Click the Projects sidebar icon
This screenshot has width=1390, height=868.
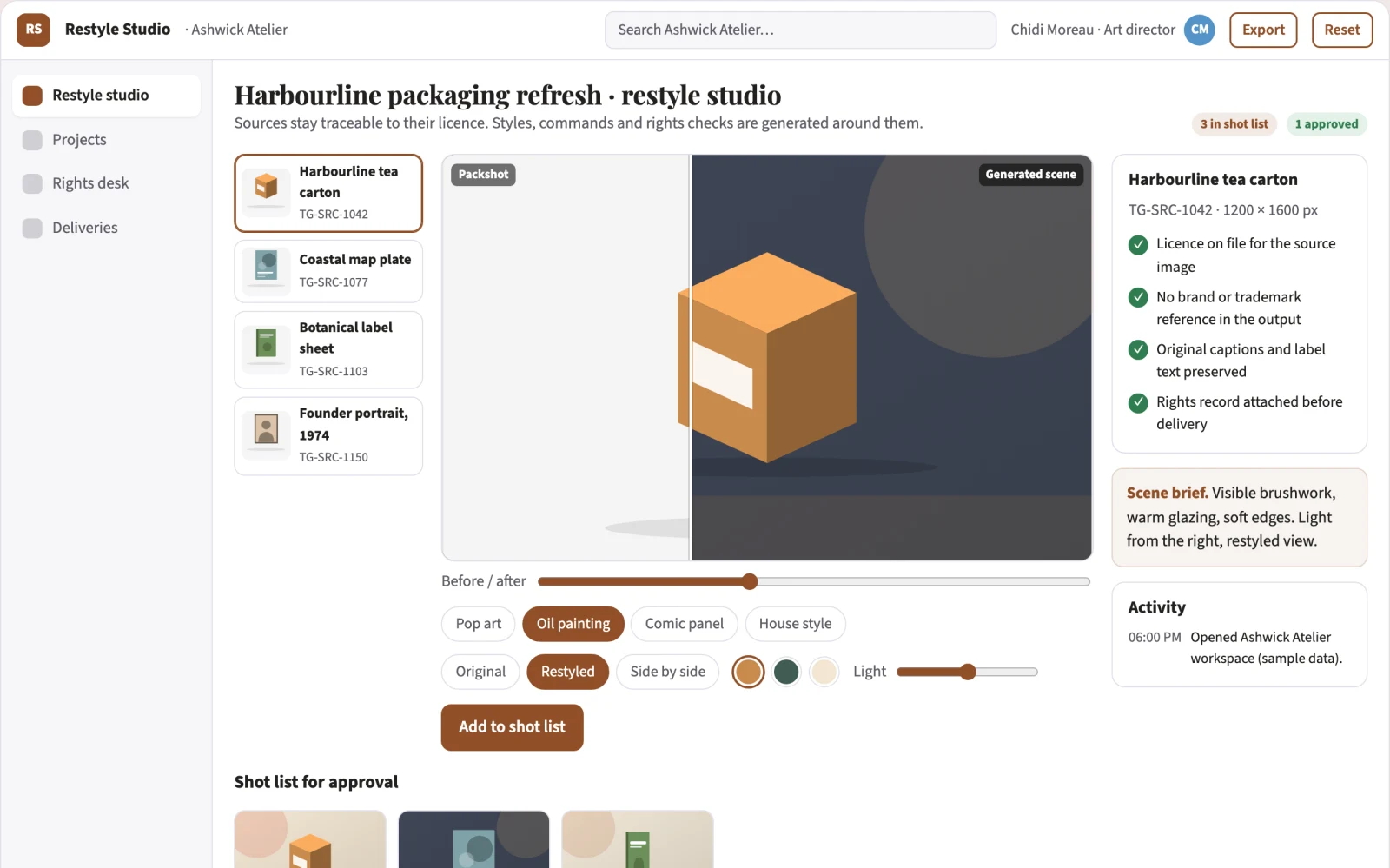[32, 140]
